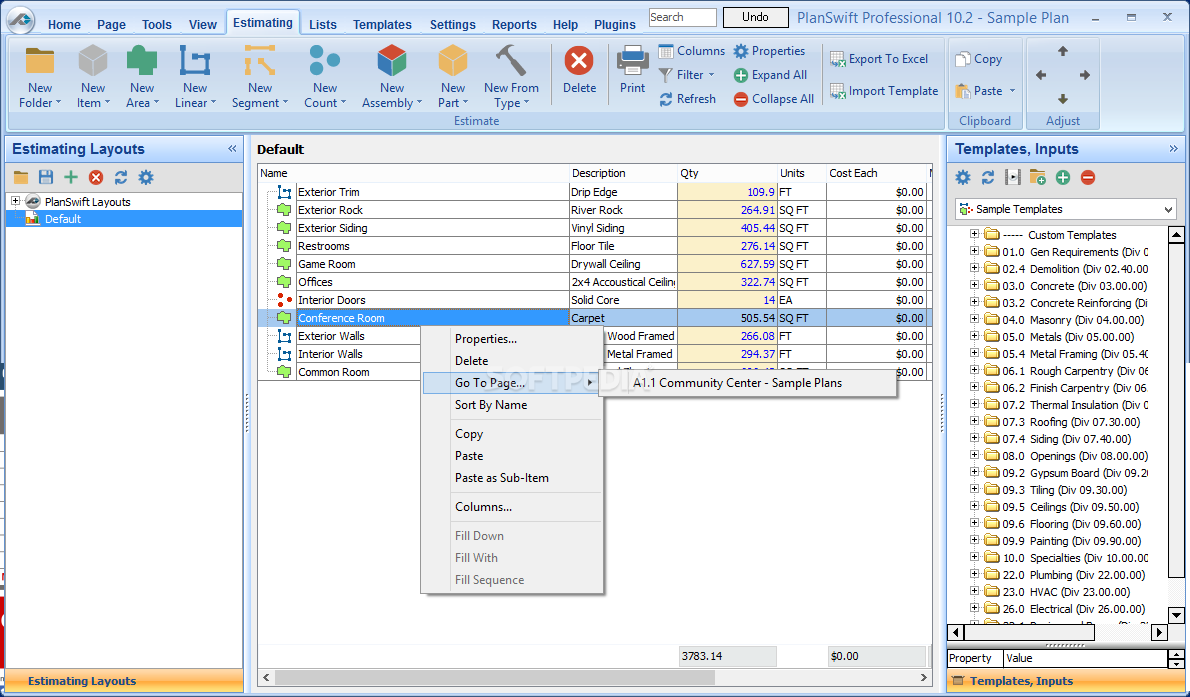
Task: Click the Adjust down arrow
Action: (x=1062, y=99)
